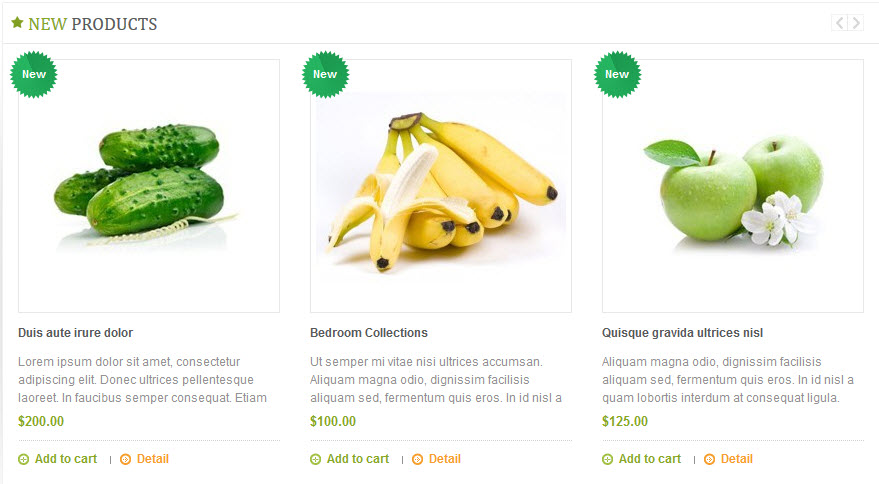Click the New badge on banana product
This screenshot has width=879, height=484.
(x=325, y=75)
